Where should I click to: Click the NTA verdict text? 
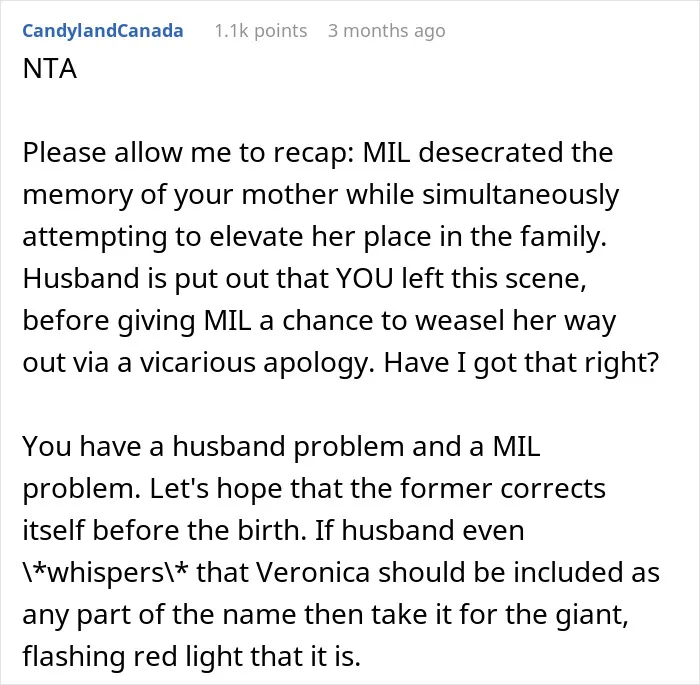click(50, 69)
